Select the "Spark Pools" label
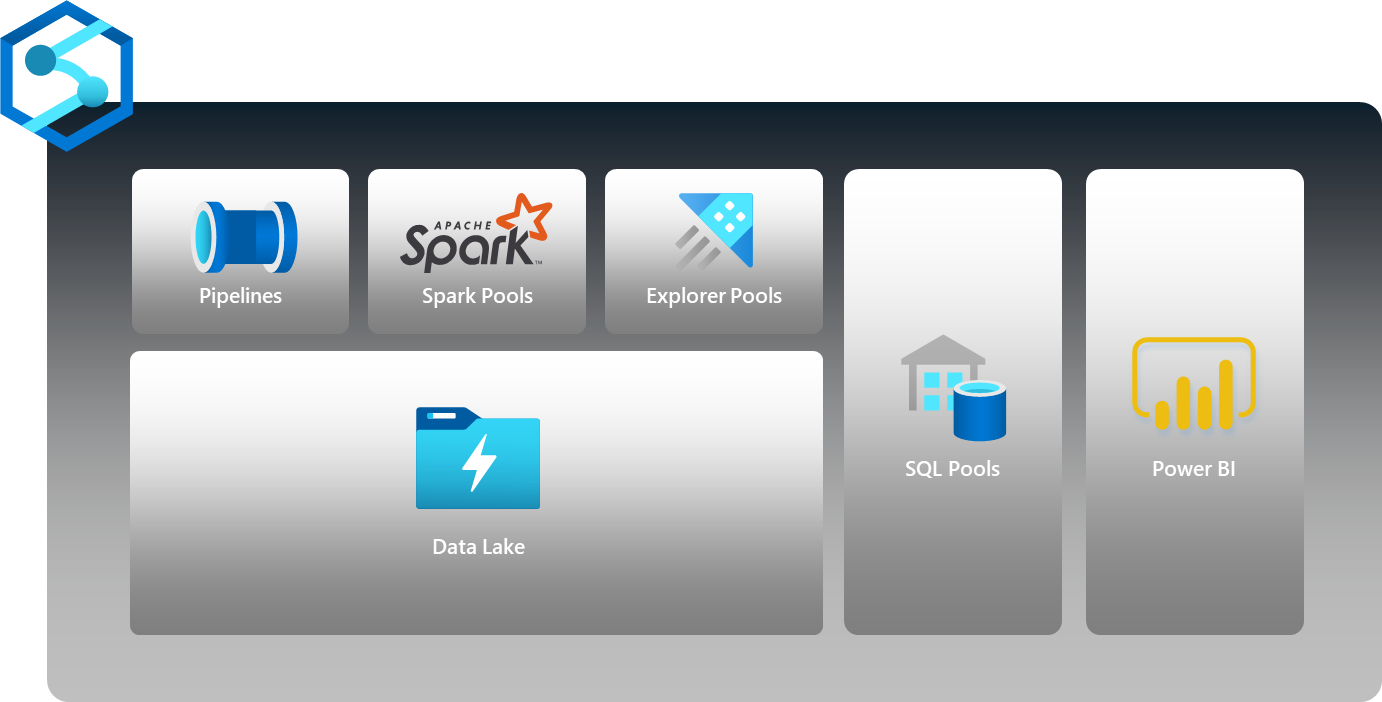This screenshot has height=702, width=1382. tap(477, 296)
